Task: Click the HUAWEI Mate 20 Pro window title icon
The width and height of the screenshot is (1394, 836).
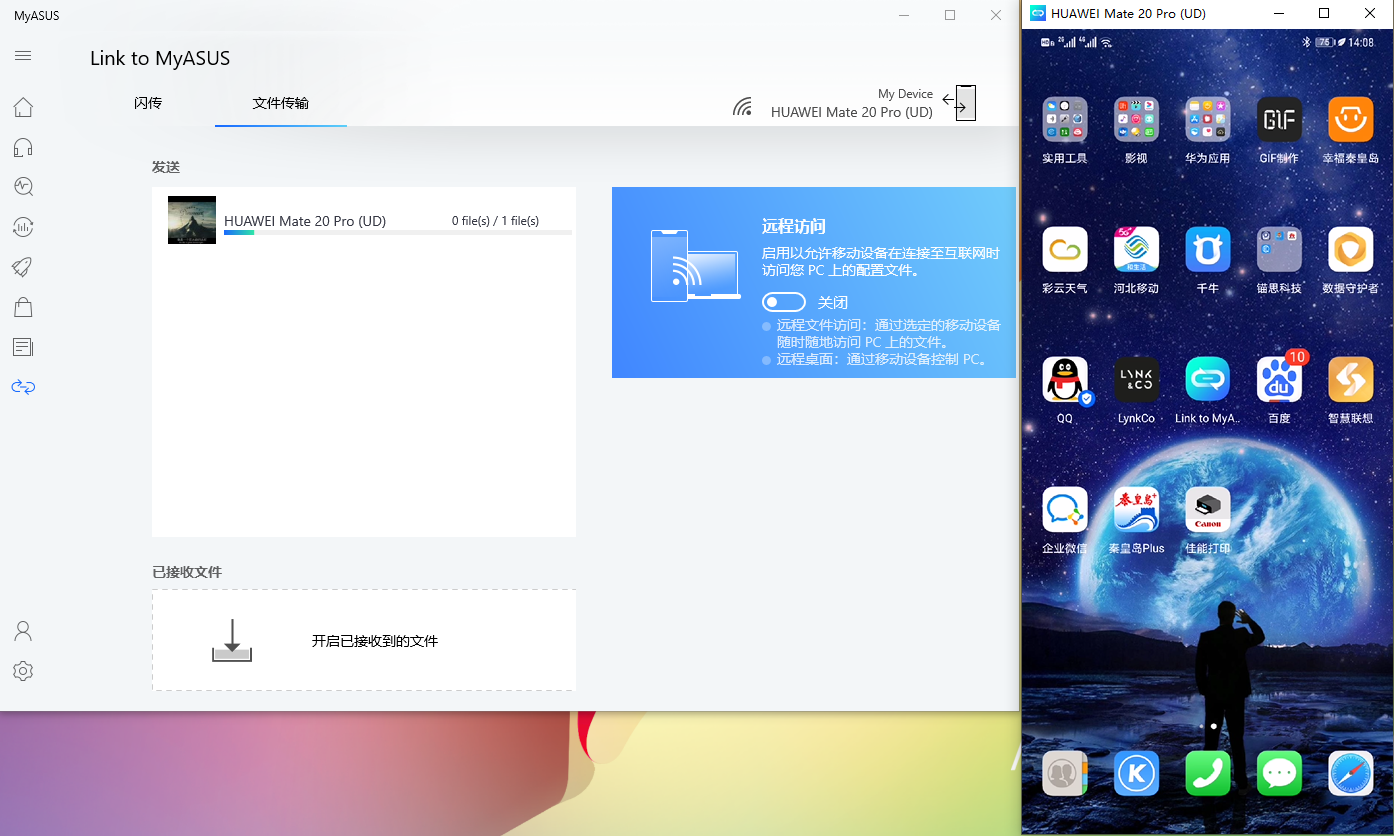Action: coord(1037,13)
